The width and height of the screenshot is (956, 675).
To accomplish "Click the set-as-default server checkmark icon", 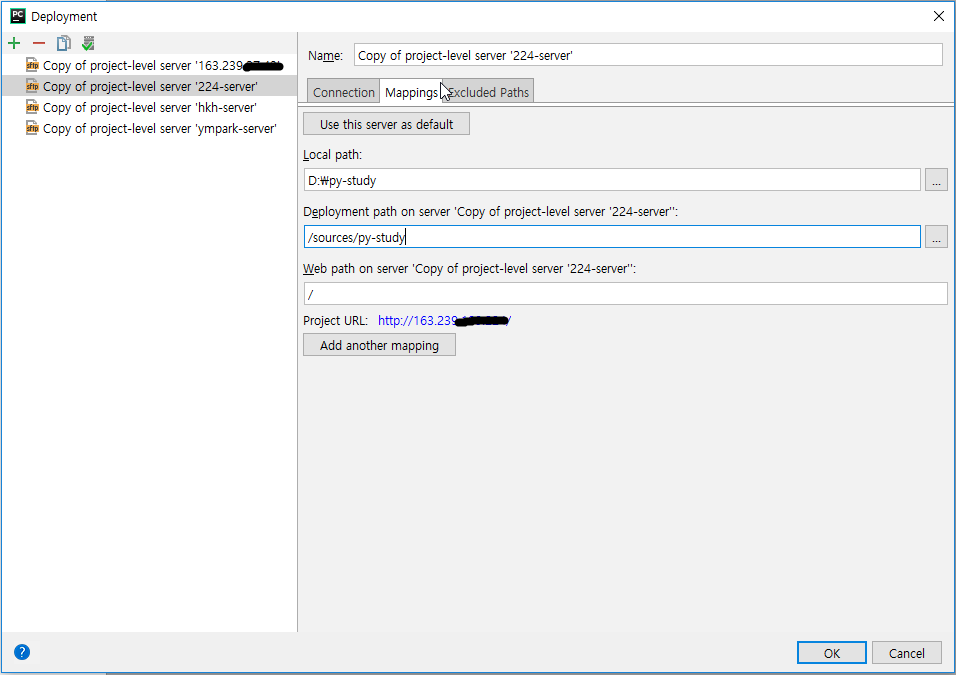I will (x=88, y=43).
